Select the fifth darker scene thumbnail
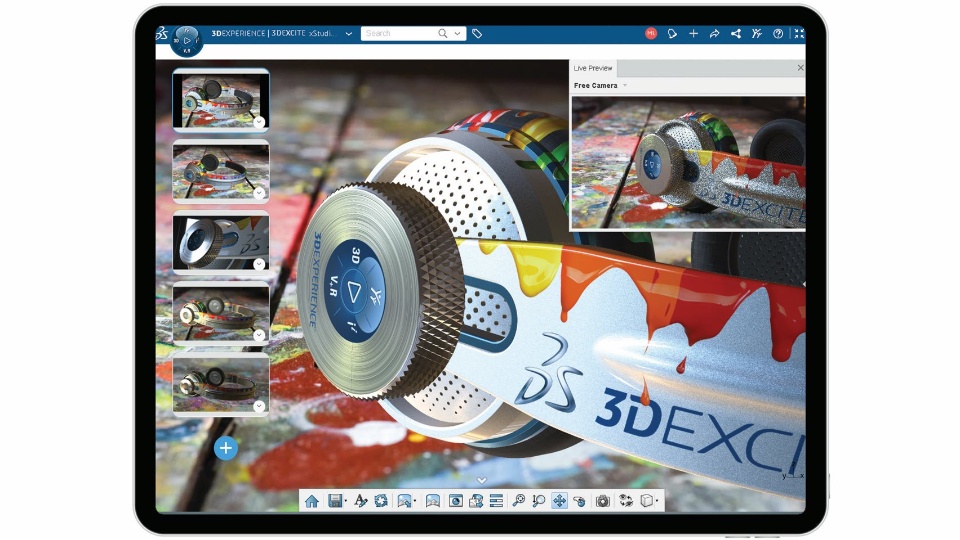960x540 pixels. tap(221, 384)
